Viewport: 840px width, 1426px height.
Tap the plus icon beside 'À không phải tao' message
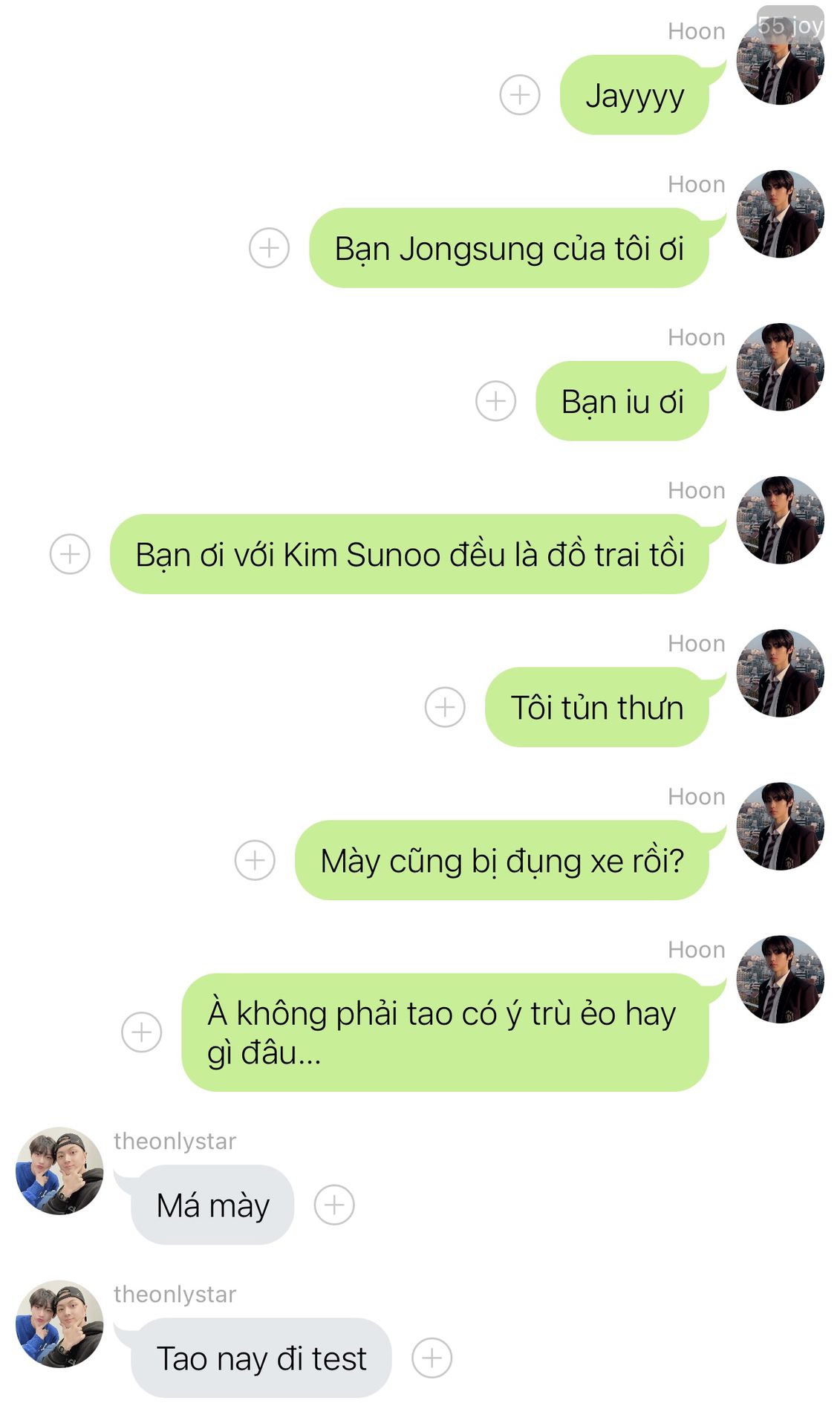[x=141, y=1032]
